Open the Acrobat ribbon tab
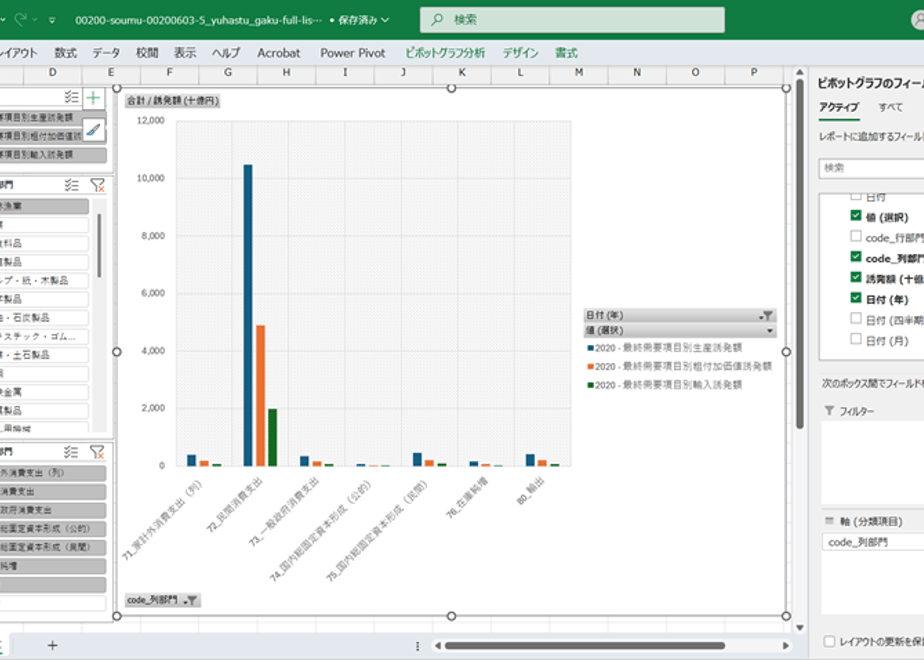The image size is (924, 660). click(x=279, y=53)
